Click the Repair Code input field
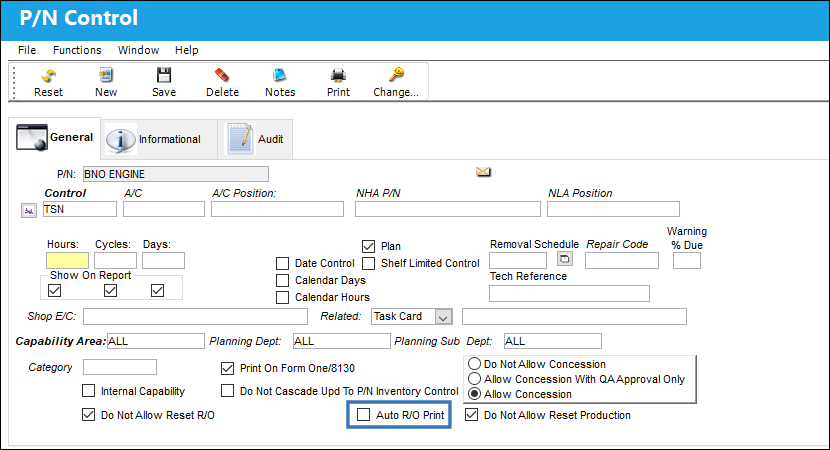 [622, 260]
